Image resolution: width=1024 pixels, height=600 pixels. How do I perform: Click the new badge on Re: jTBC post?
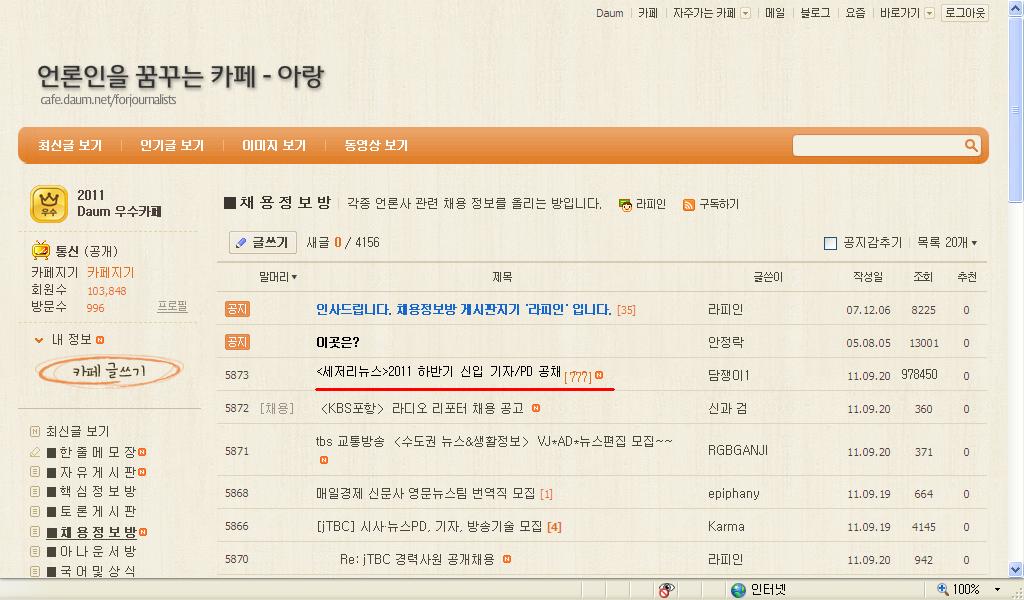coord(507,559)
